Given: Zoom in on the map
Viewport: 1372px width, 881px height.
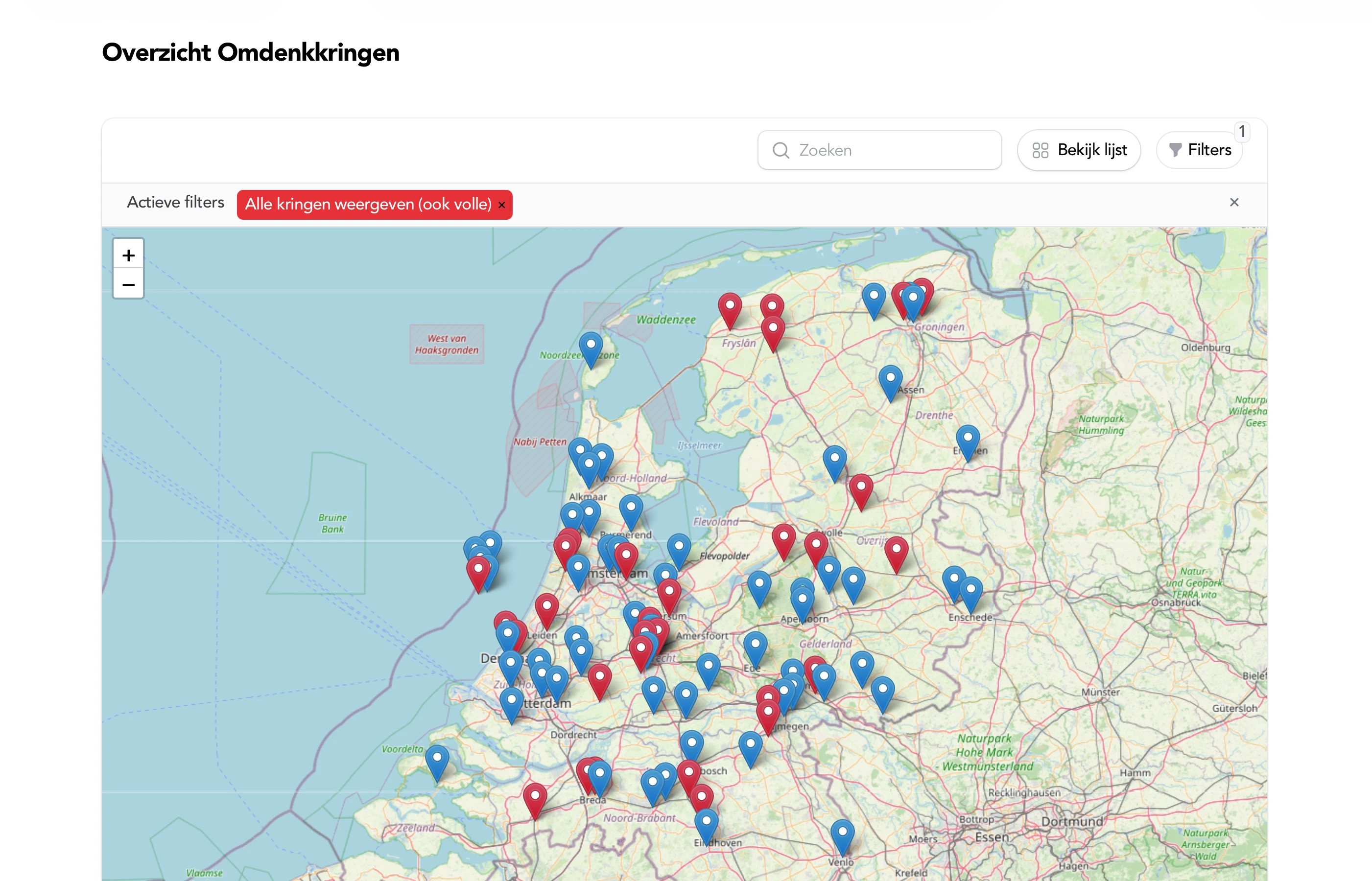Looking at the screenshot, I should pos(128,255).
